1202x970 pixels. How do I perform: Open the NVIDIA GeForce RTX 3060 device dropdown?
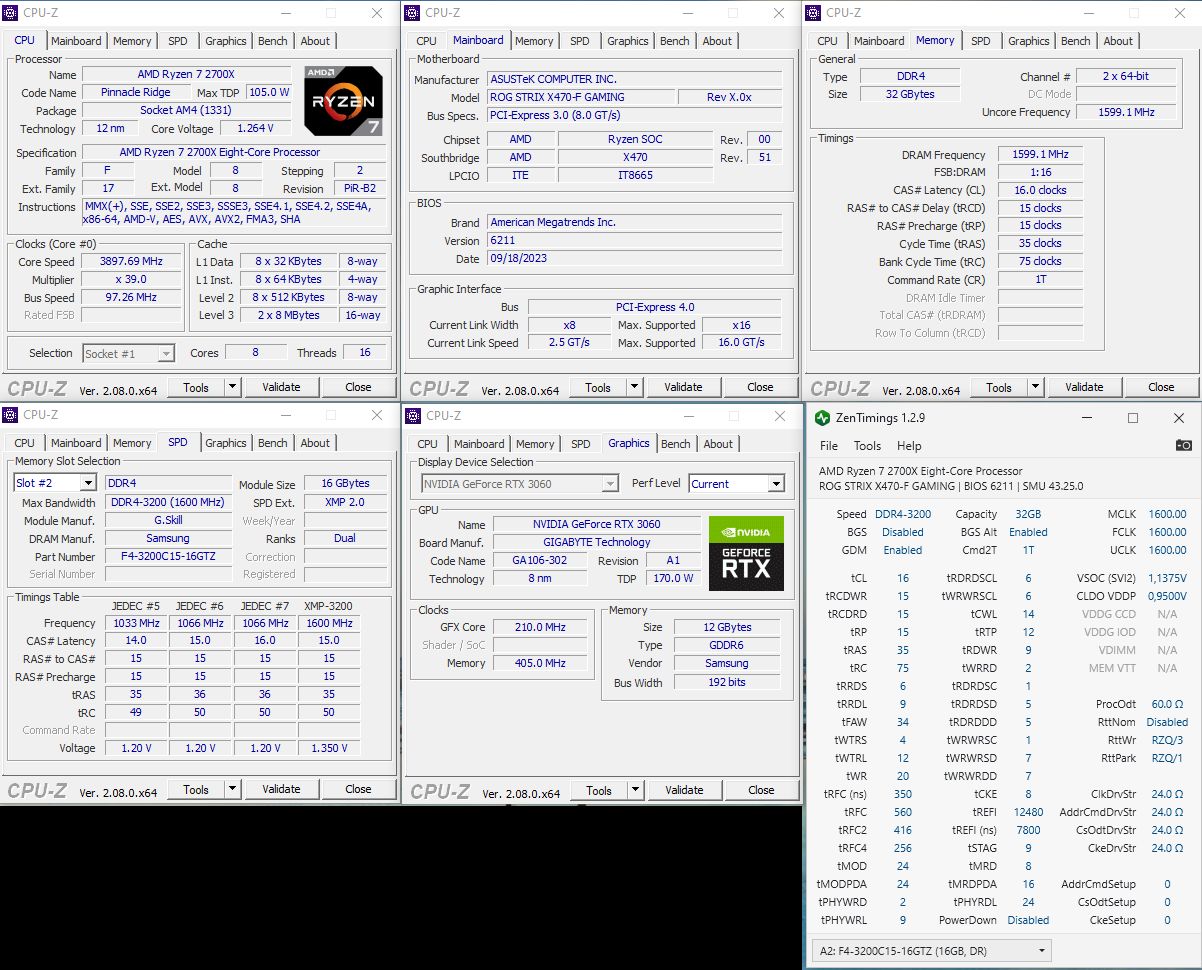(x=610, y=484)
